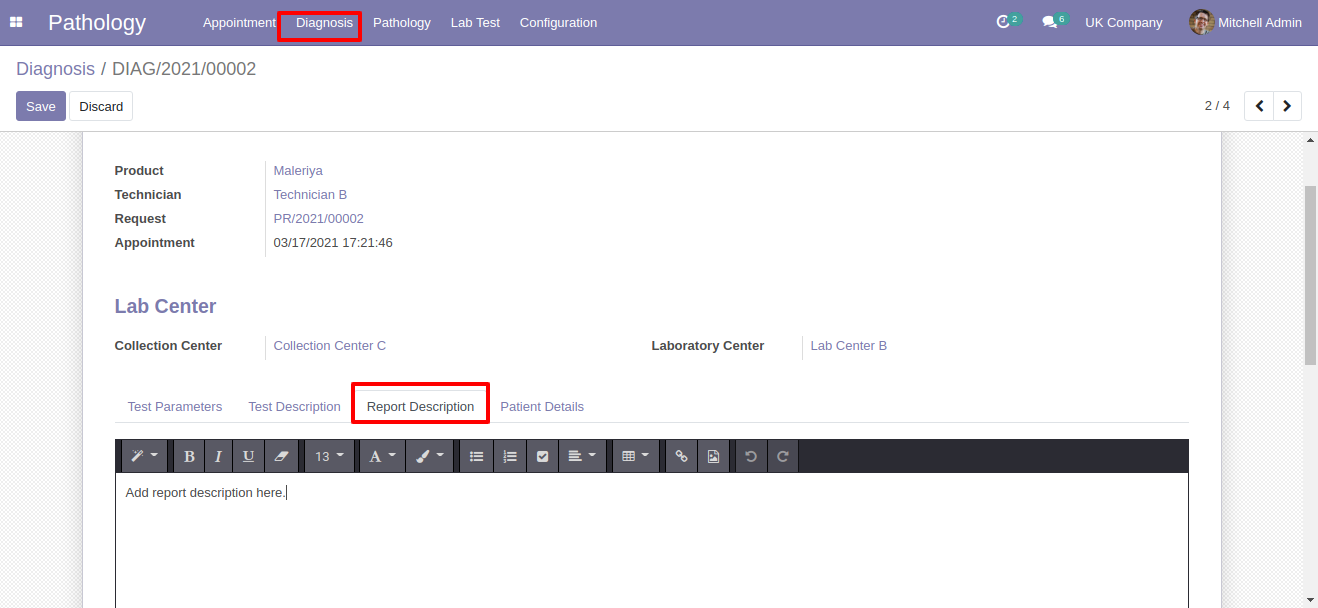The width and height of the screenshot is (1318, 608).
Task: Click the eraser remove-format icon
Action: [x=281, y=456]
